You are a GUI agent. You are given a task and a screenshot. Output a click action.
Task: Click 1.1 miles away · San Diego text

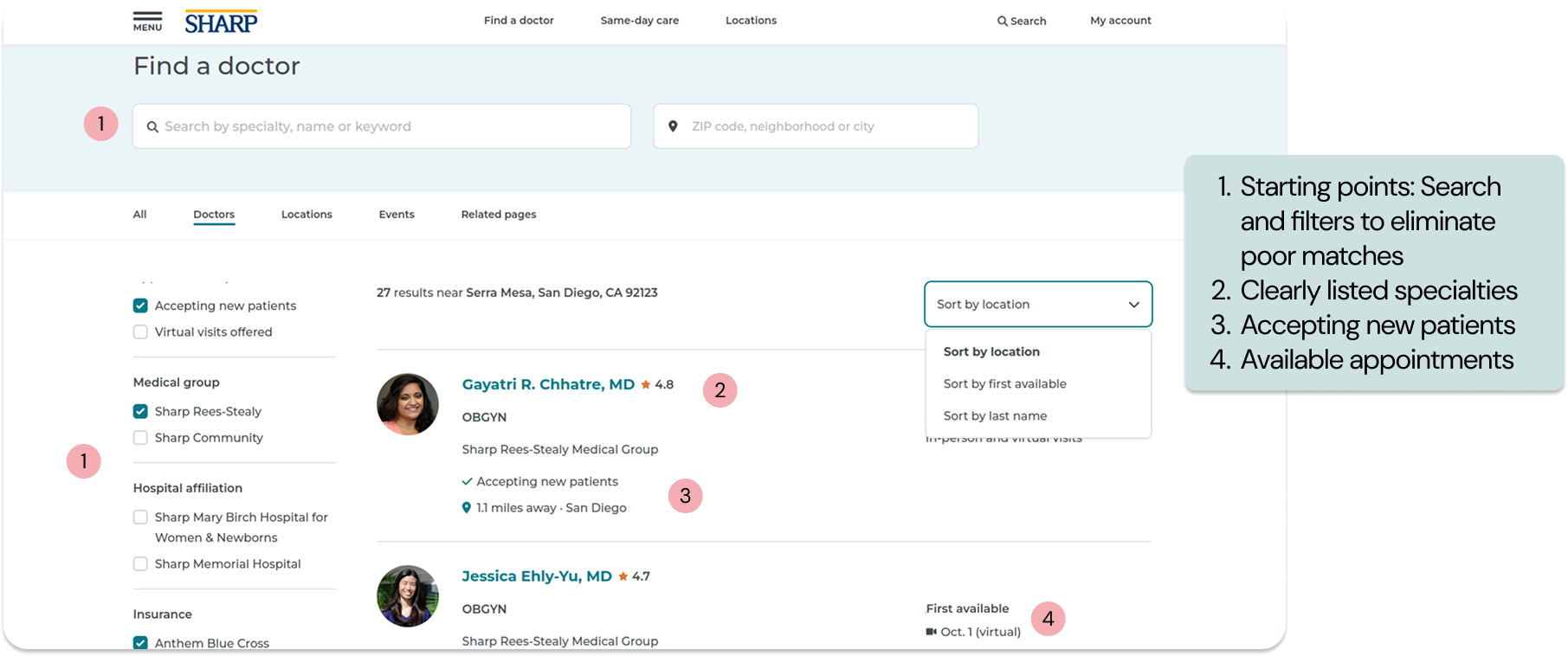coord(552,508)
